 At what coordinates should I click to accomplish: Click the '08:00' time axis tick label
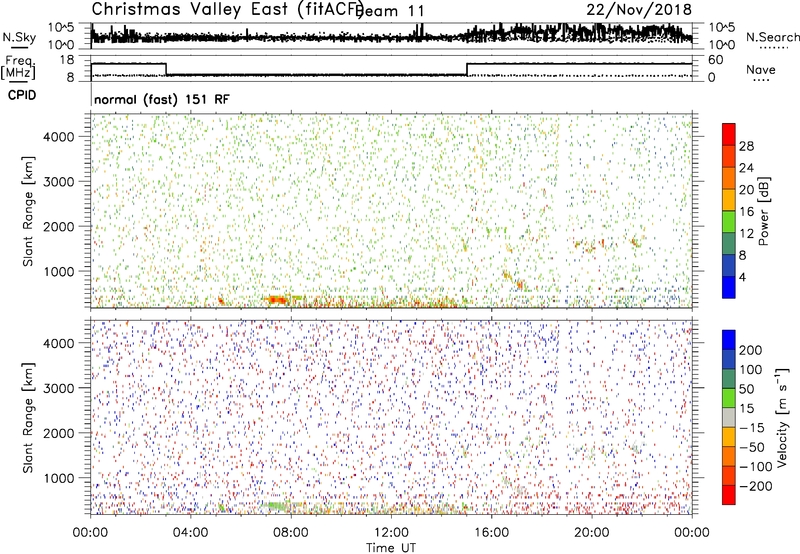click(291, 533)
